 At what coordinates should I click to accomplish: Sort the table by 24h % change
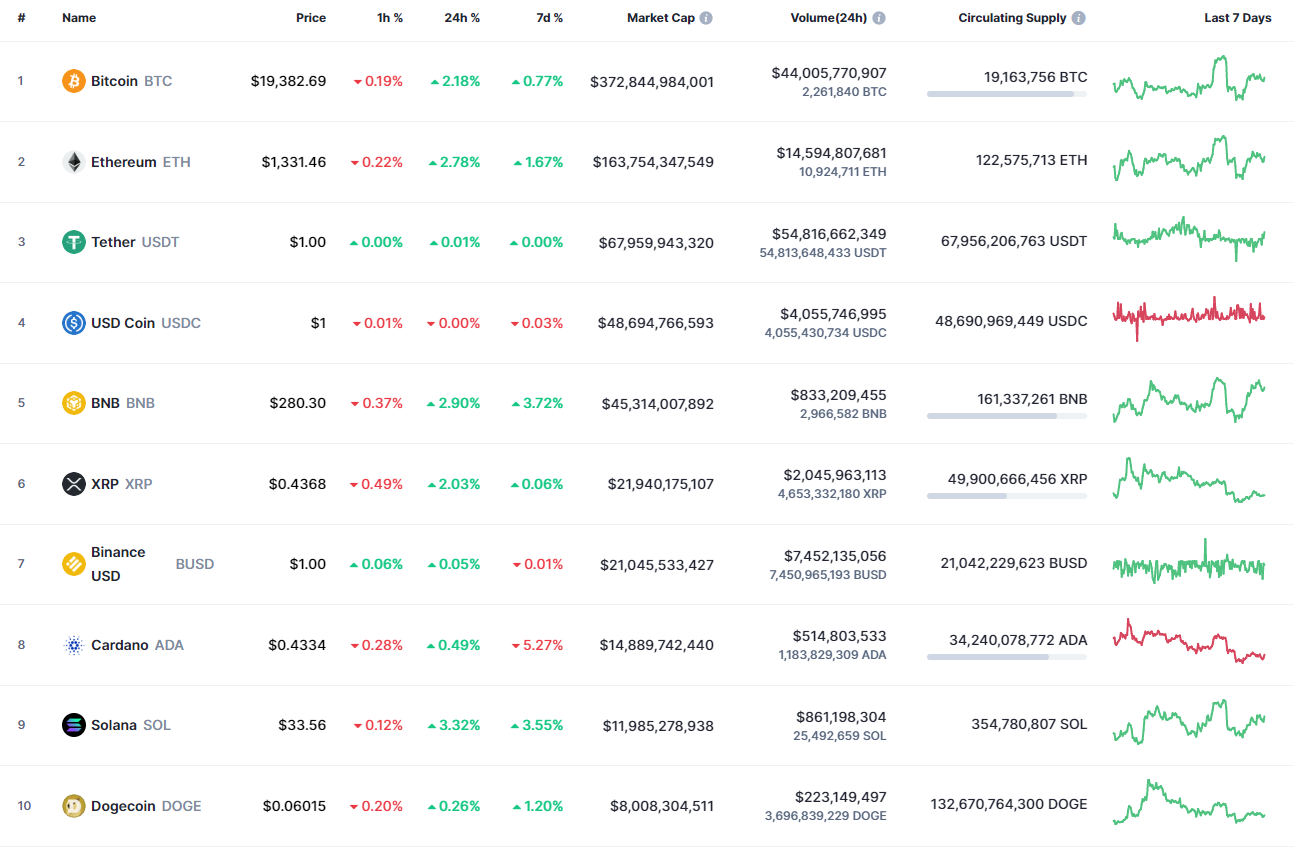pyautogui.click(x=461, y=17)
